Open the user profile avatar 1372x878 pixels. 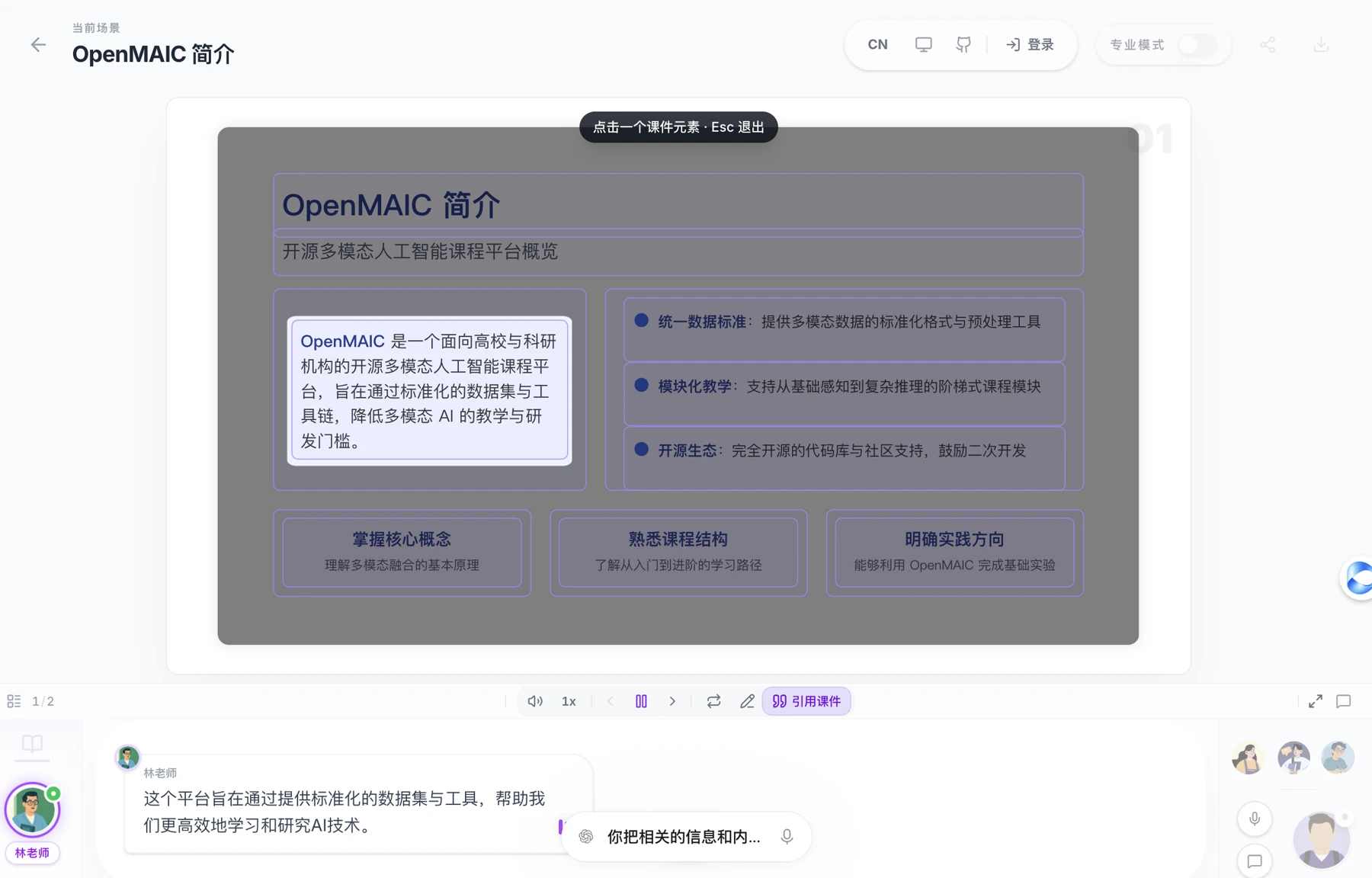[1322, 839]
